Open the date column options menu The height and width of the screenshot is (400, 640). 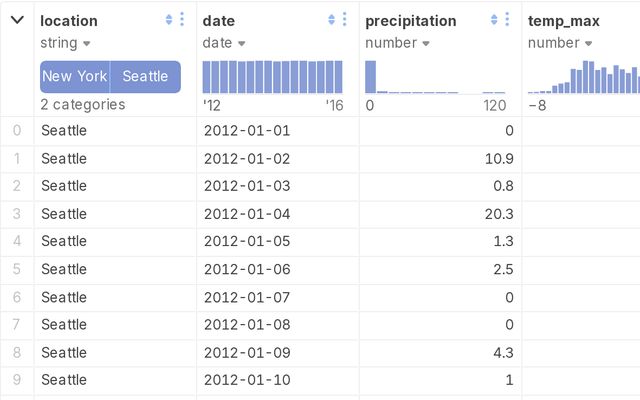click(x=345, y=20)
